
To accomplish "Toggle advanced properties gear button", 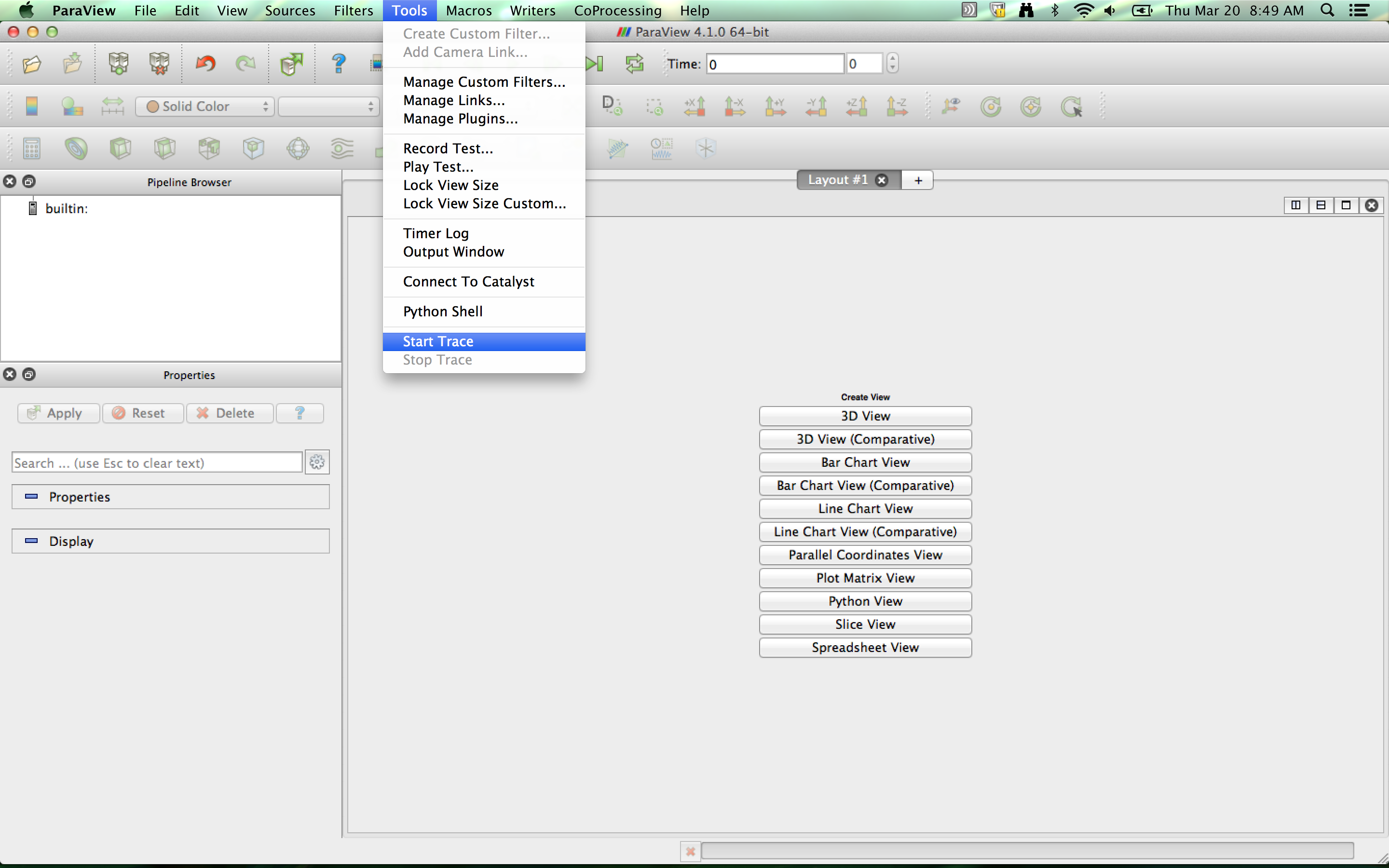I will coord(317,462).
